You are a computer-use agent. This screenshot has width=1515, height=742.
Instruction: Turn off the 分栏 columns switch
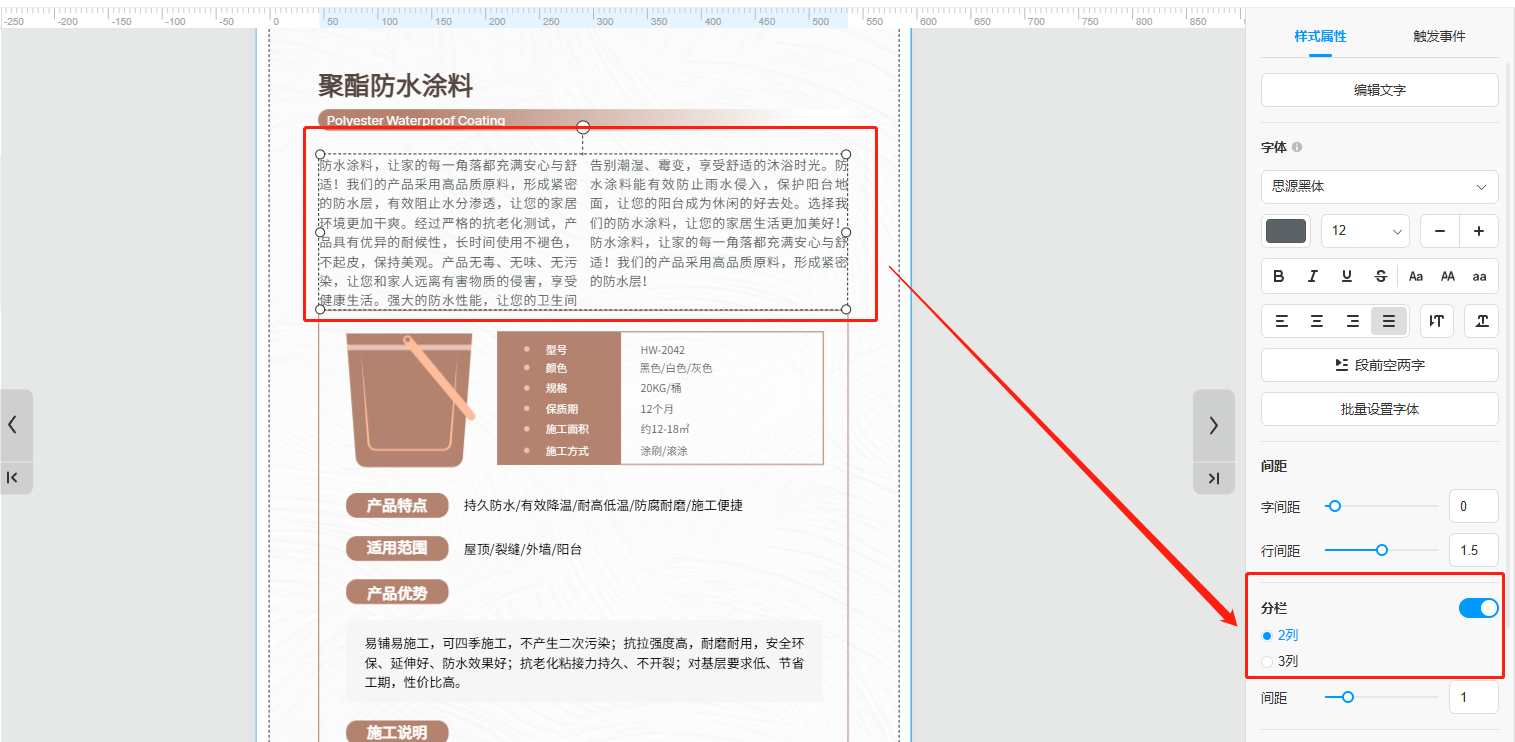[x=1478, y=608]
